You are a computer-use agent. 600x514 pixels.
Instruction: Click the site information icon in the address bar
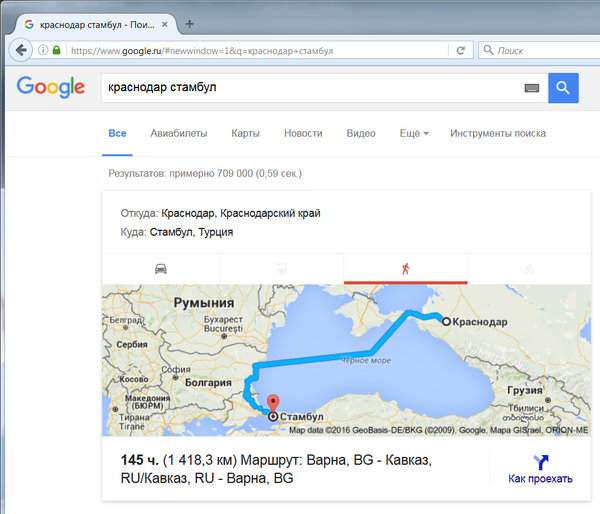click(43, 50)
